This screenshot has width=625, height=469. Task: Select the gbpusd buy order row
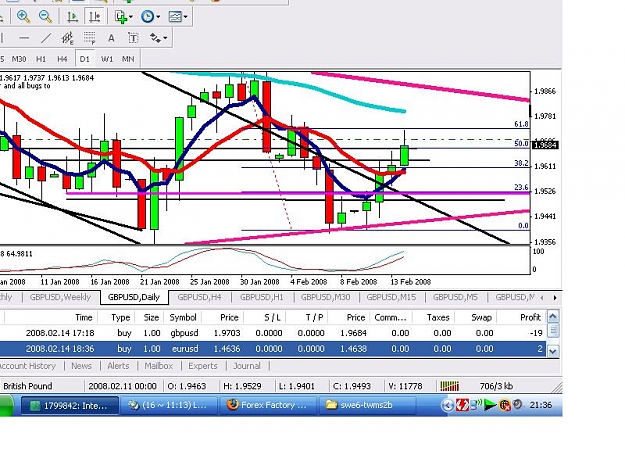273,333
